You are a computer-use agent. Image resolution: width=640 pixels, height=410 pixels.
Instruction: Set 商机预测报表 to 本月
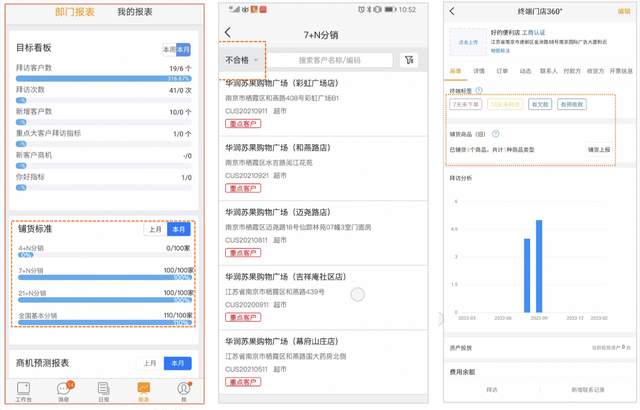click(180, 363)
